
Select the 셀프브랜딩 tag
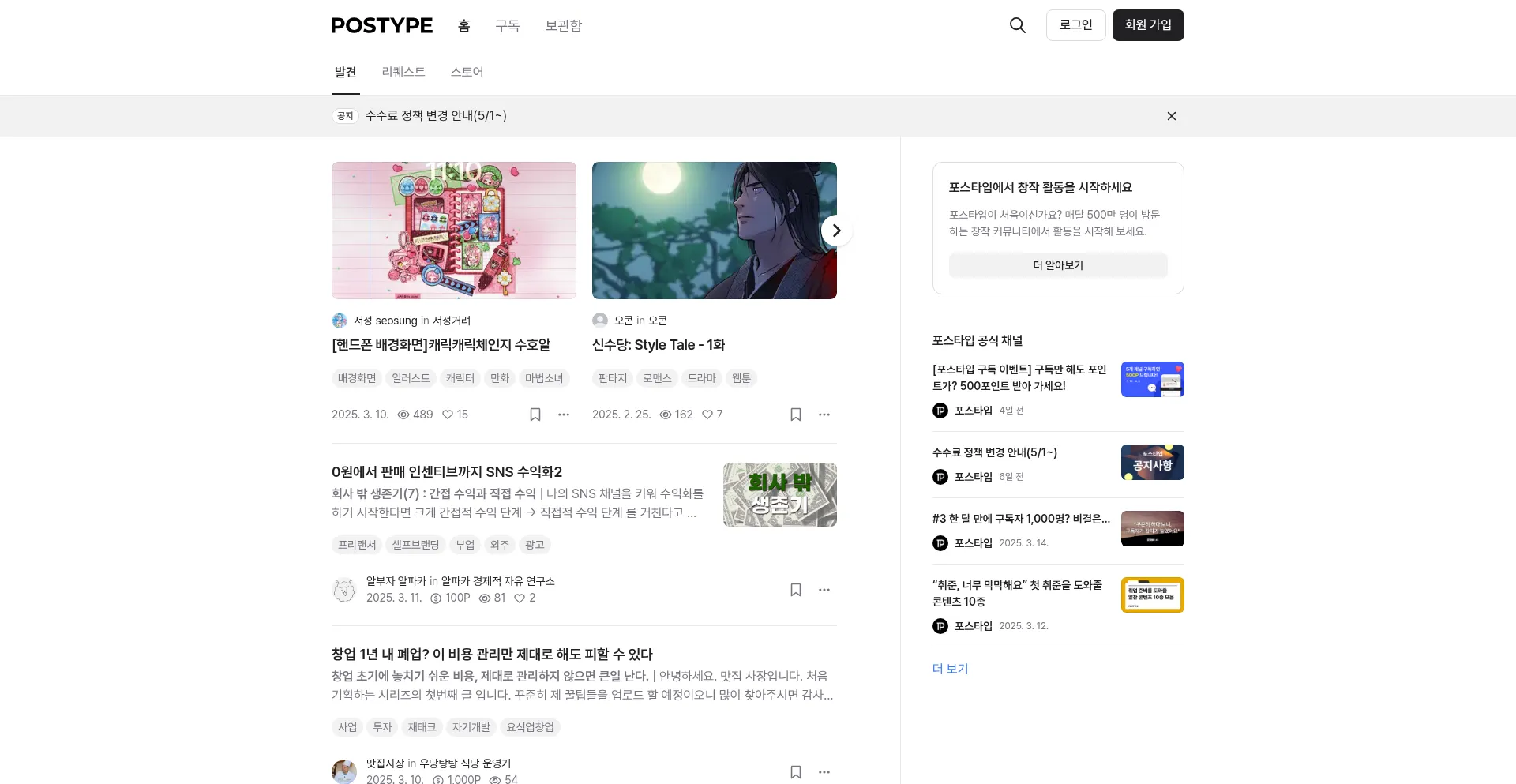click(416, 545)
